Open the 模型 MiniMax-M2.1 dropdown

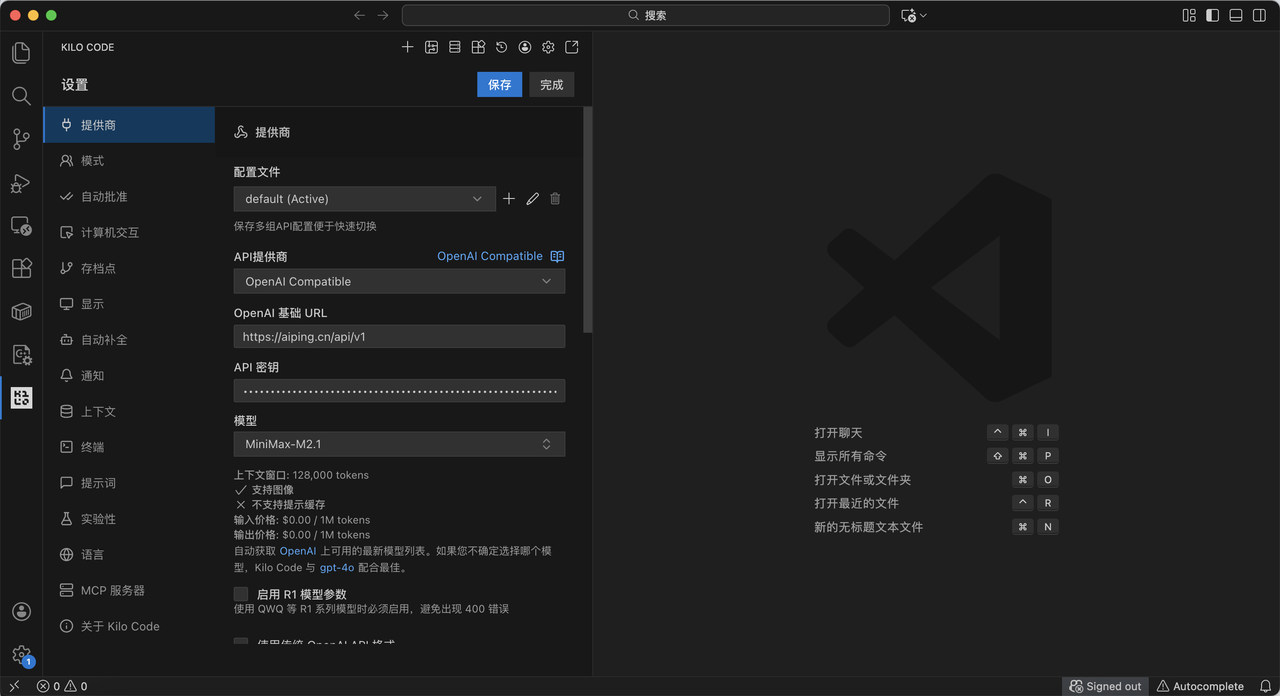point(398,443)
